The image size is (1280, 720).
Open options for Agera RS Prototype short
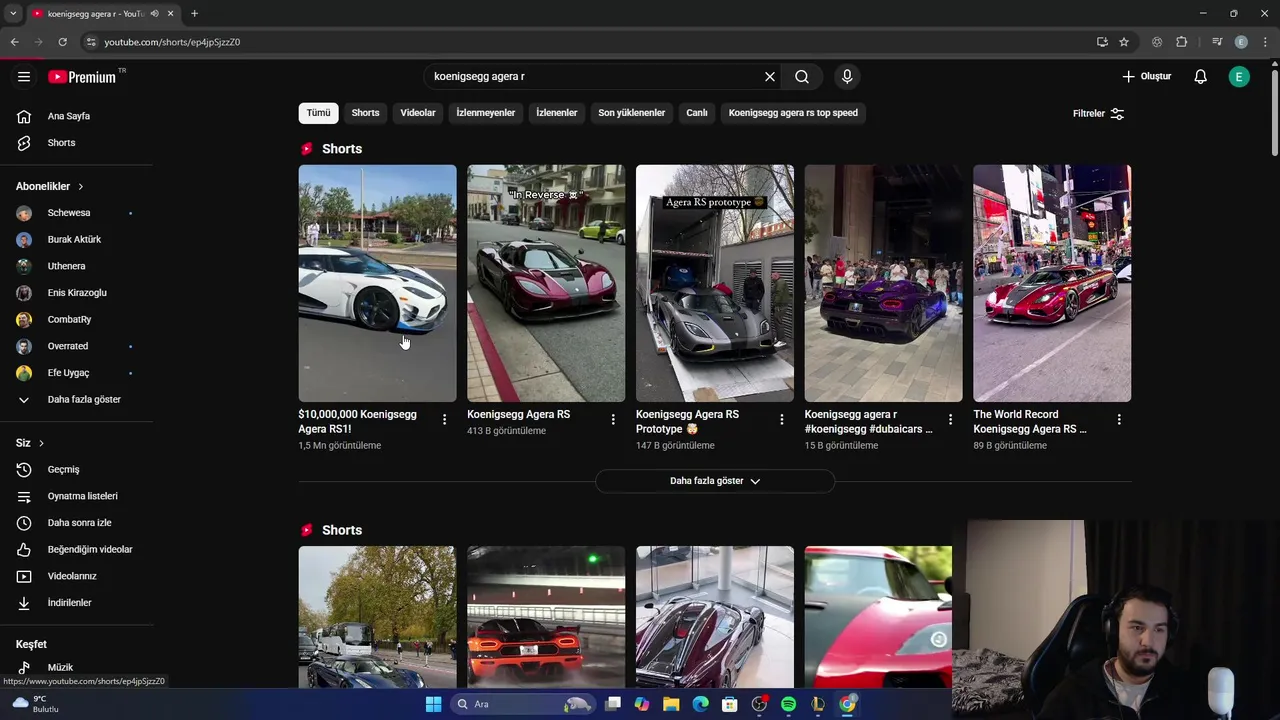[x=782, y=420]
